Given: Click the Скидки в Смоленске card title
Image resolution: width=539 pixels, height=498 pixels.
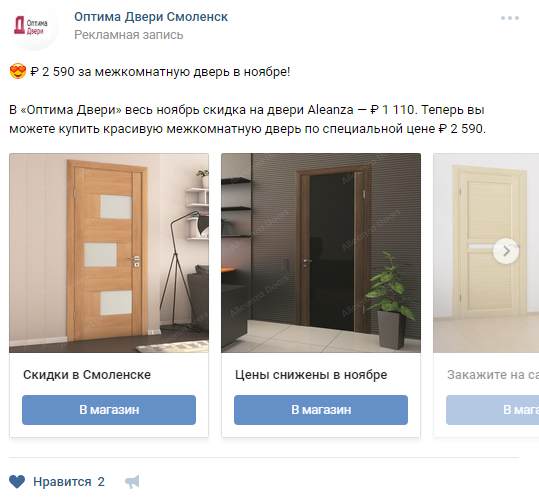Looking at the screenshot, I should 87,375.
